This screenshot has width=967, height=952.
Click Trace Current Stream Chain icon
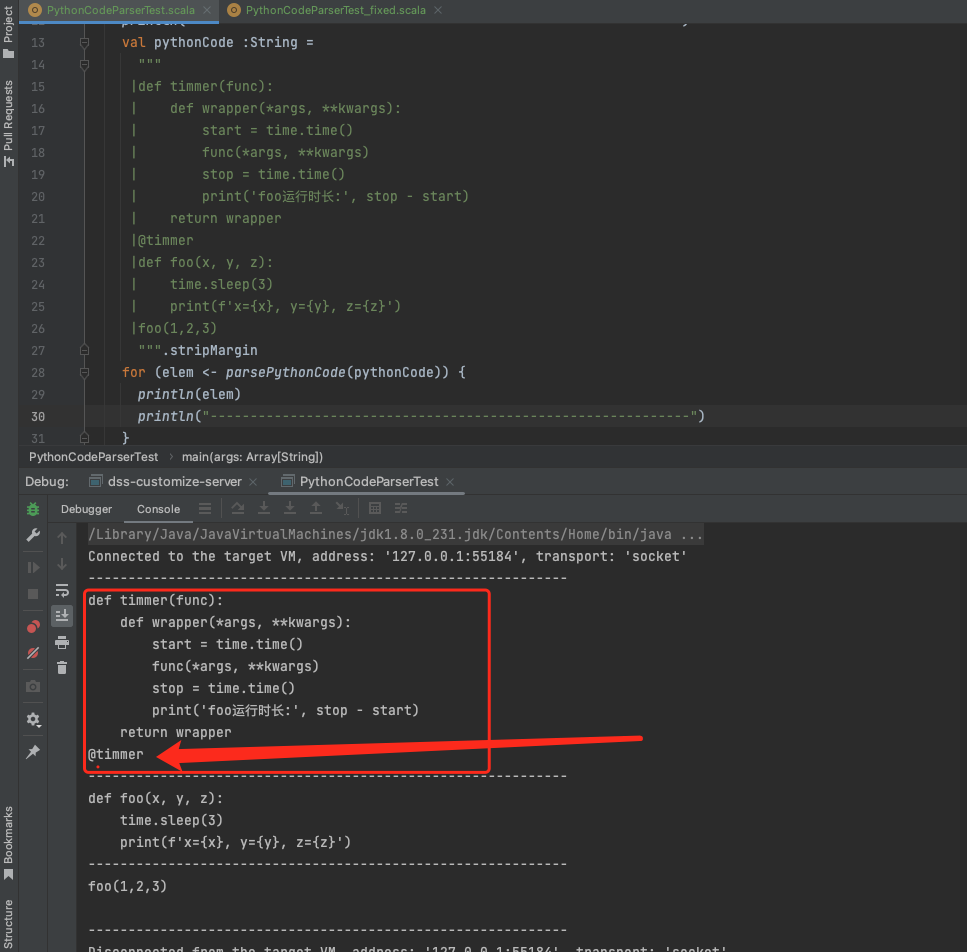[401, 508]
